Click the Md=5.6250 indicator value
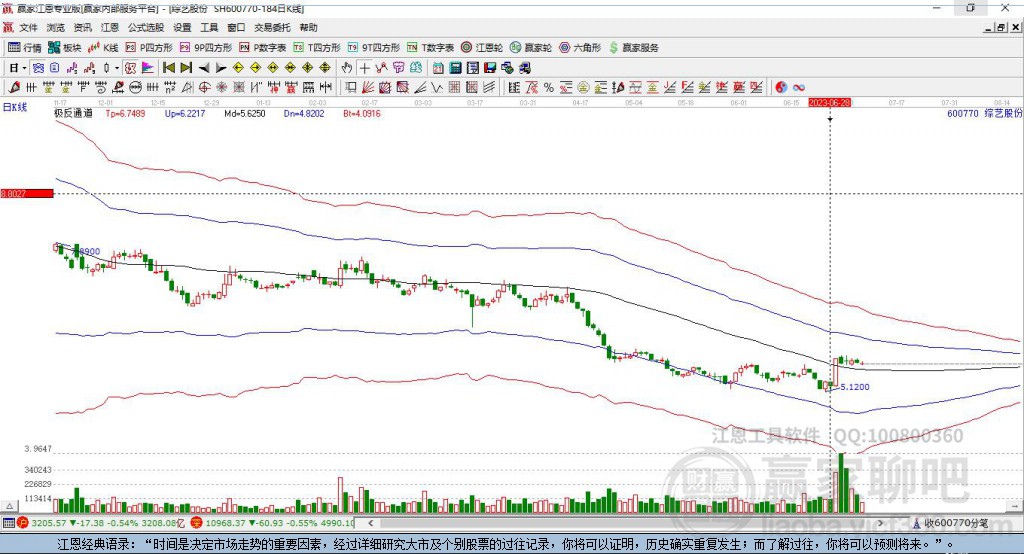The image size is (1024, 554). 245,113
